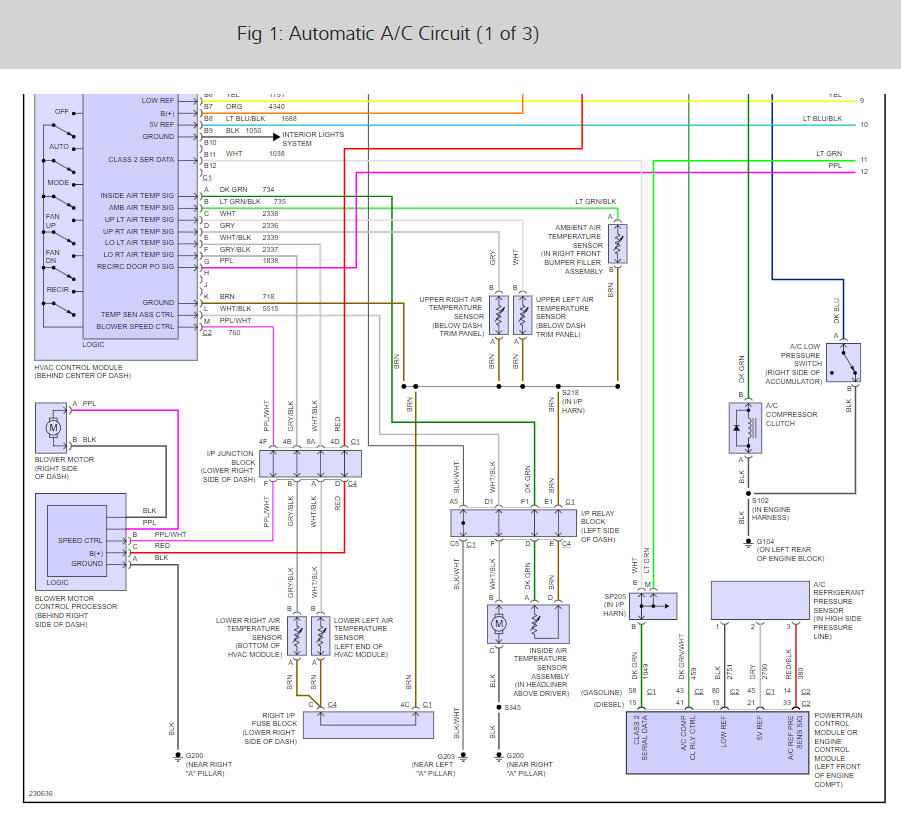Click the RECIRC DOOR PO SIG label

pyautogui.click(x=135, y=267)
